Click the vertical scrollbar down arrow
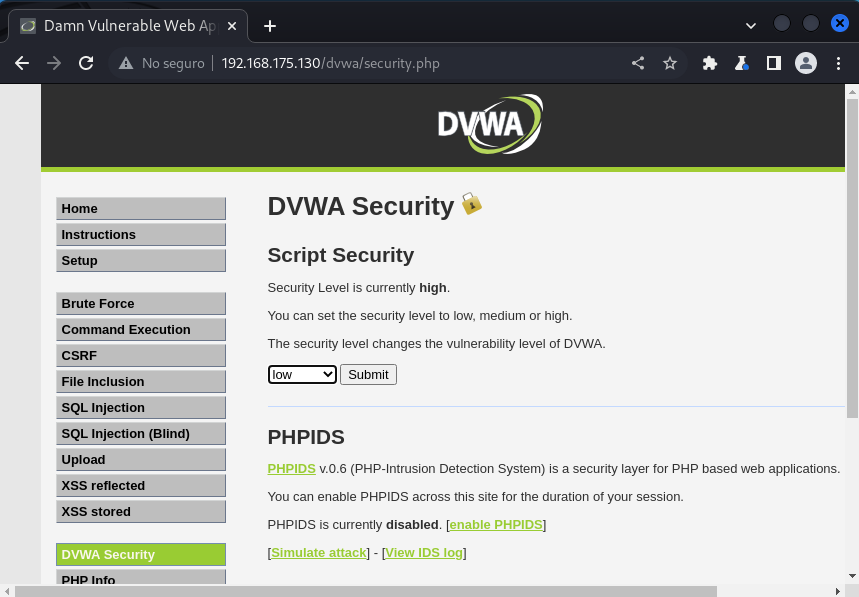Image resolution: width=859 pixels, height=597 pixels. [852, 576]
